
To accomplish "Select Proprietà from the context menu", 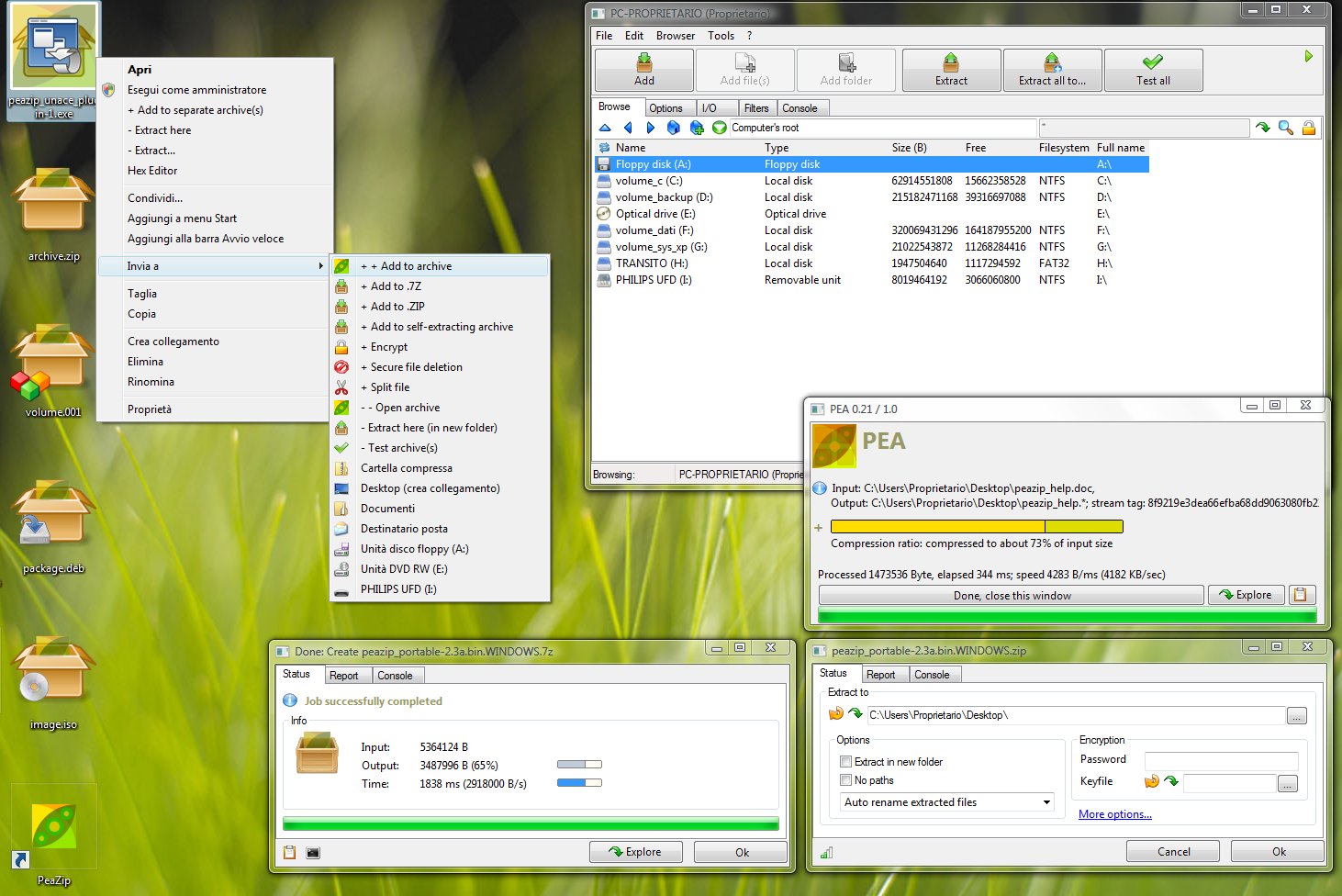I will [x=215, y=409].
